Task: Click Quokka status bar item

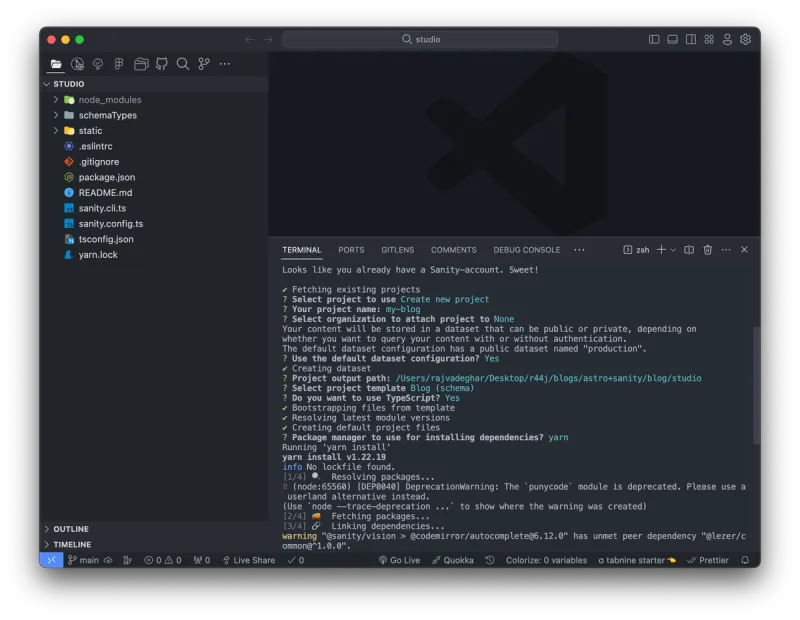Action: [x=453, y=560]
